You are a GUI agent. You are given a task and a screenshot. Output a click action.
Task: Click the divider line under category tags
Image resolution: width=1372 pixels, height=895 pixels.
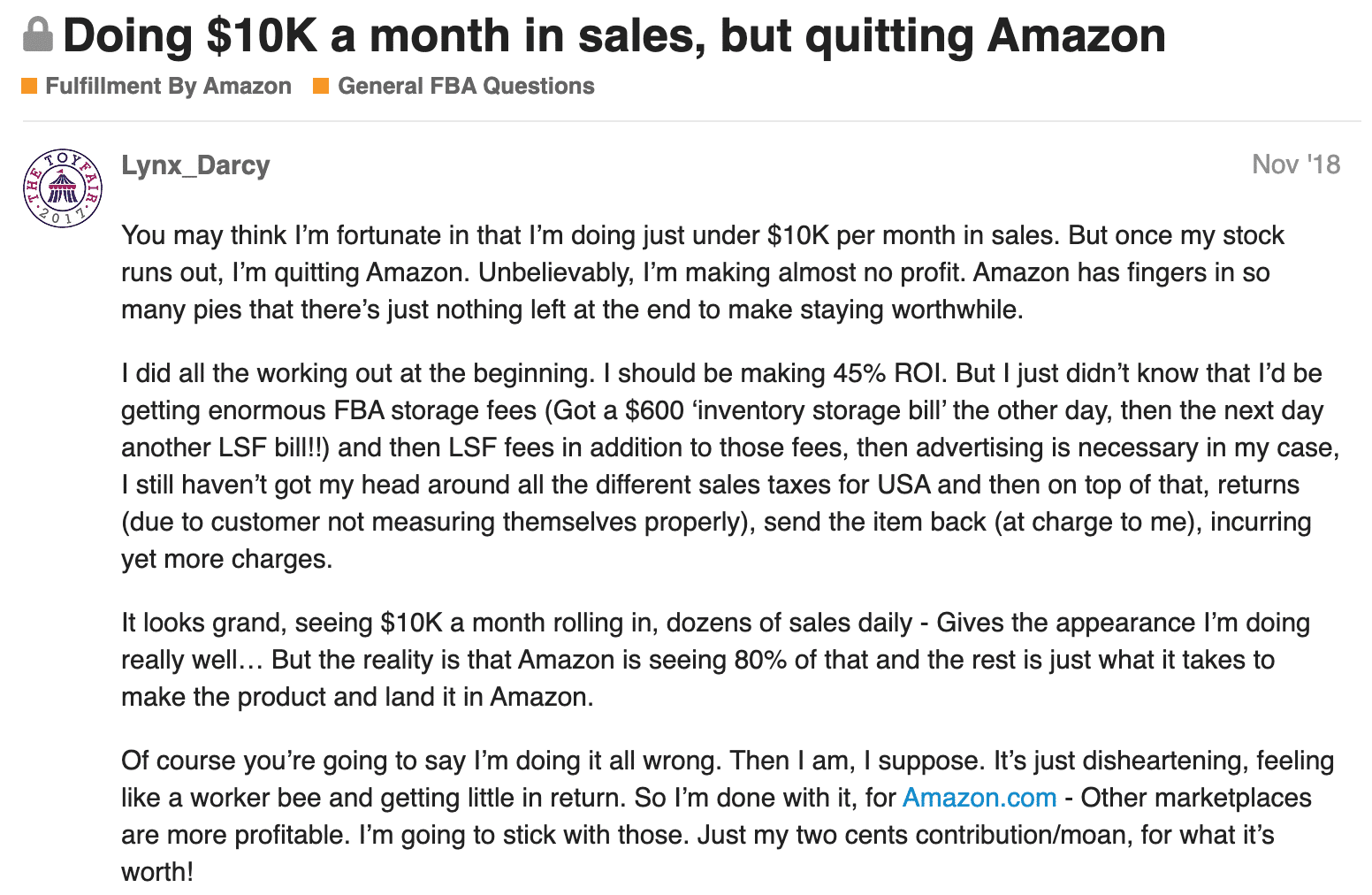[691, 121]
